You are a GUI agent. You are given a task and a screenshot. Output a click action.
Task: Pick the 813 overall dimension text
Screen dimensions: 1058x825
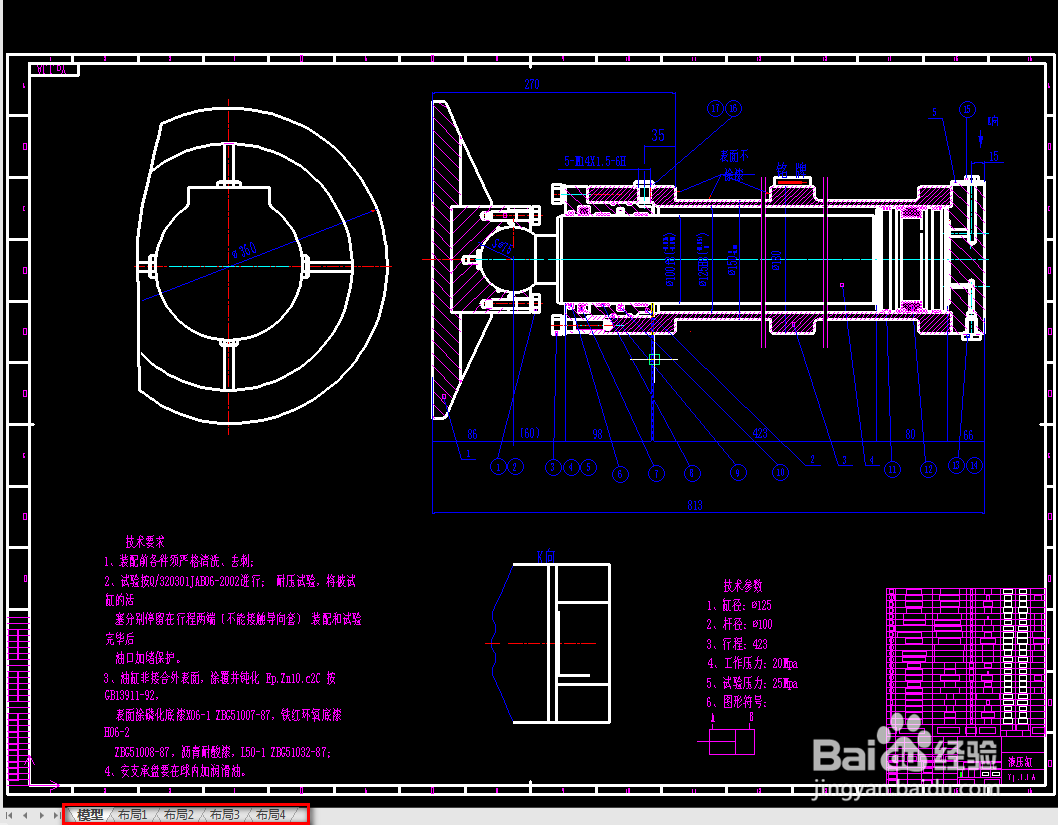click(x=694, y=505)
